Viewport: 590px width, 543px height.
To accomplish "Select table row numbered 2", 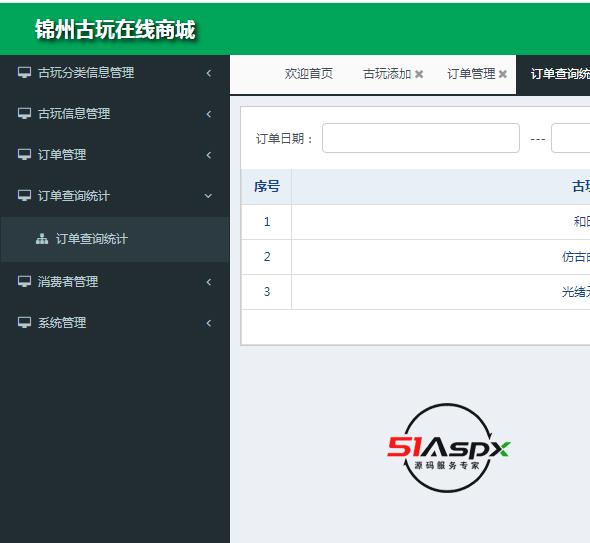I will 415,257.
